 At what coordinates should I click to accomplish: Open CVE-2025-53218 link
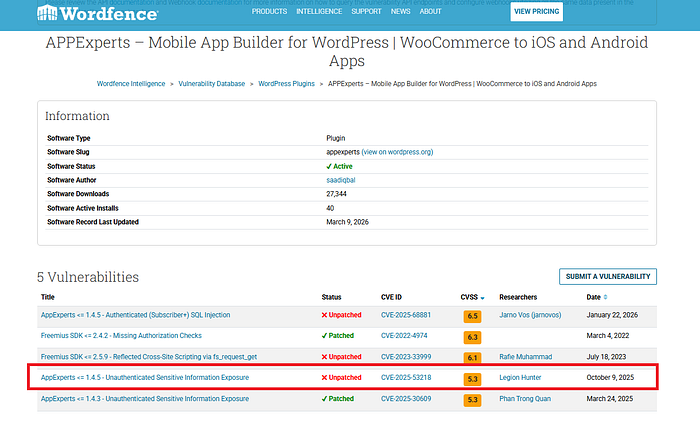(406, 377)
